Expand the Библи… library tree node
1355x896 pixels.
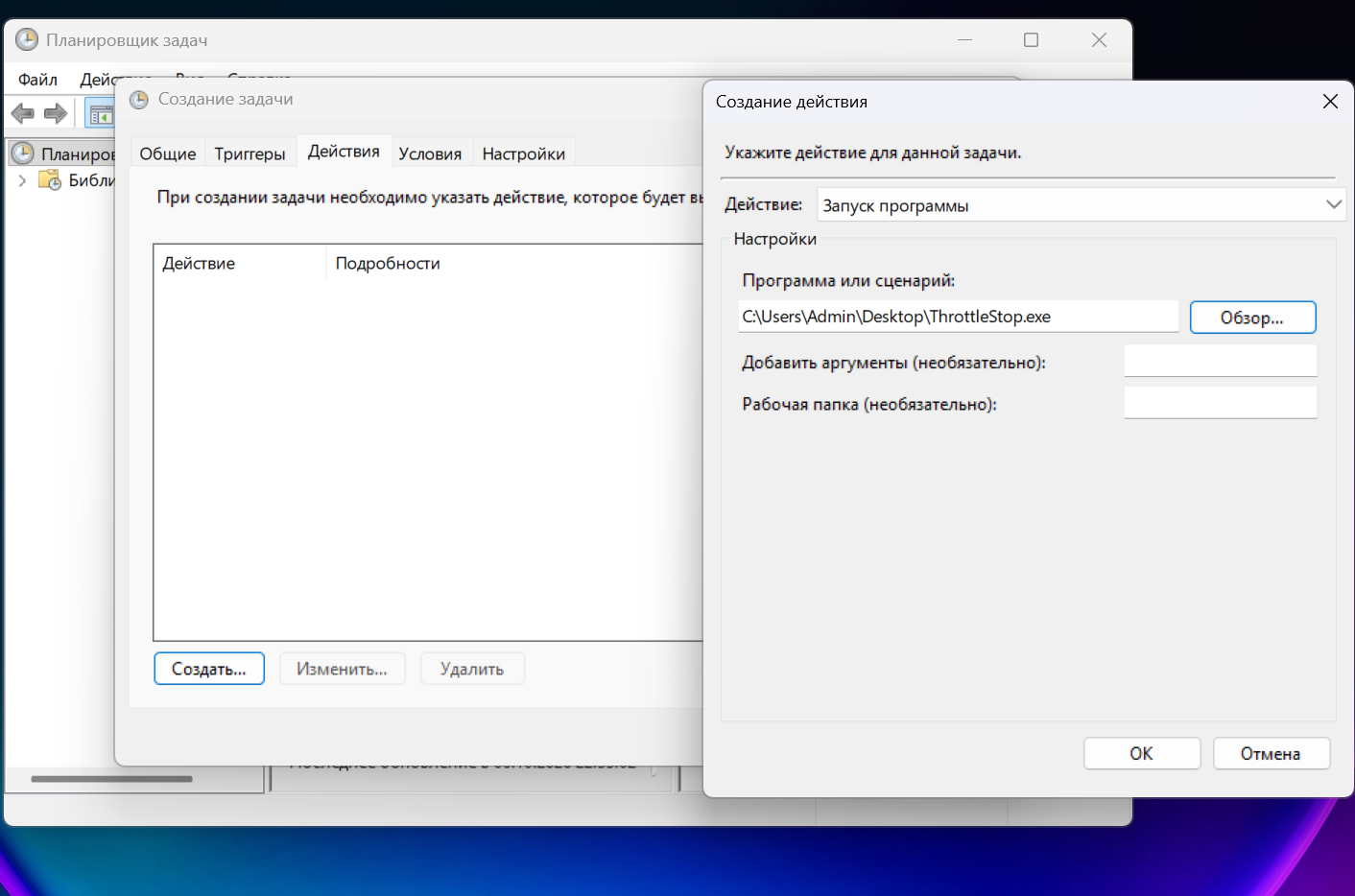(x=22, y=180)
